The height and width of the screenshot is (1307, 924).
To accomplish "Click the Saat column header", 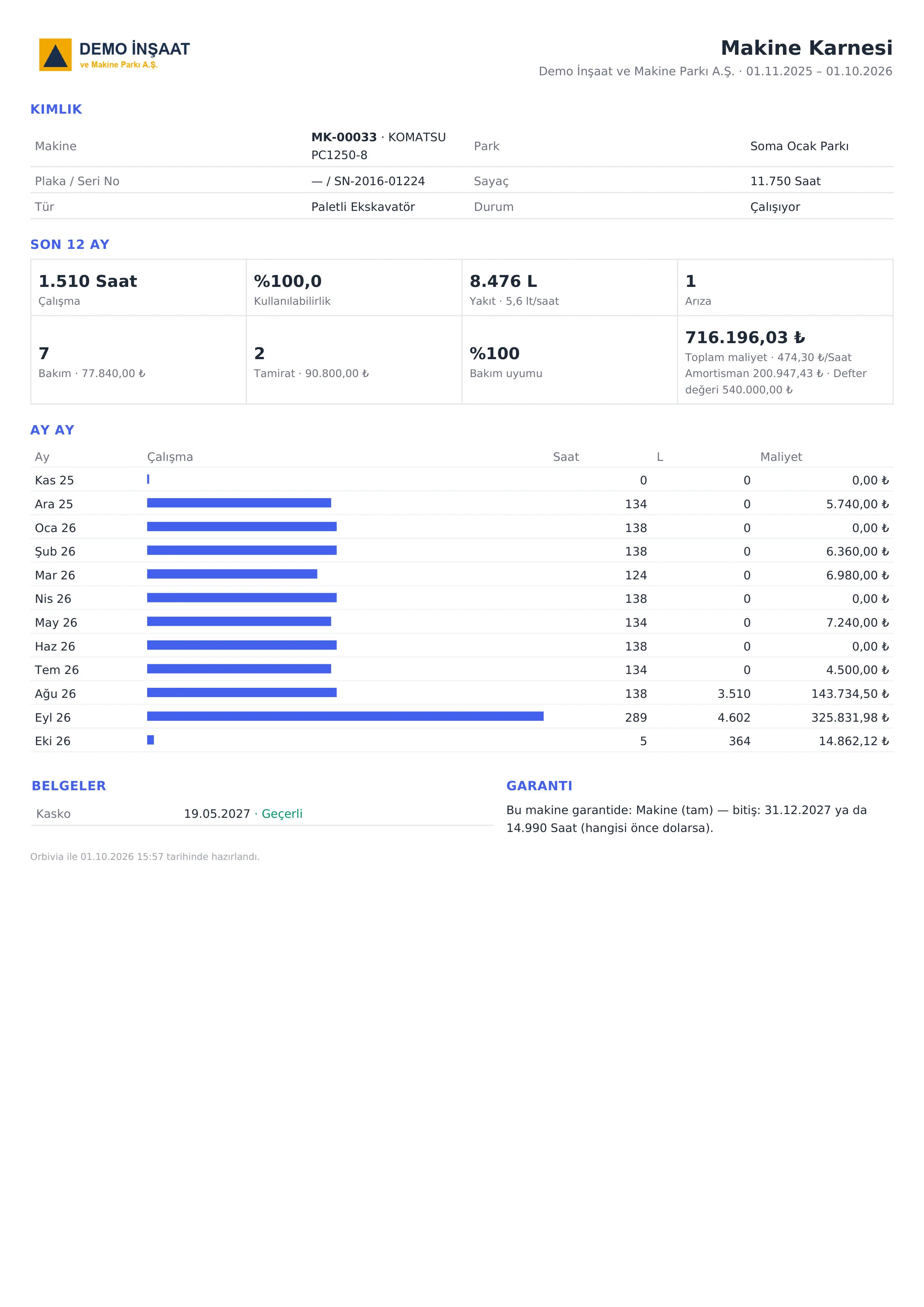I will 566,457.
